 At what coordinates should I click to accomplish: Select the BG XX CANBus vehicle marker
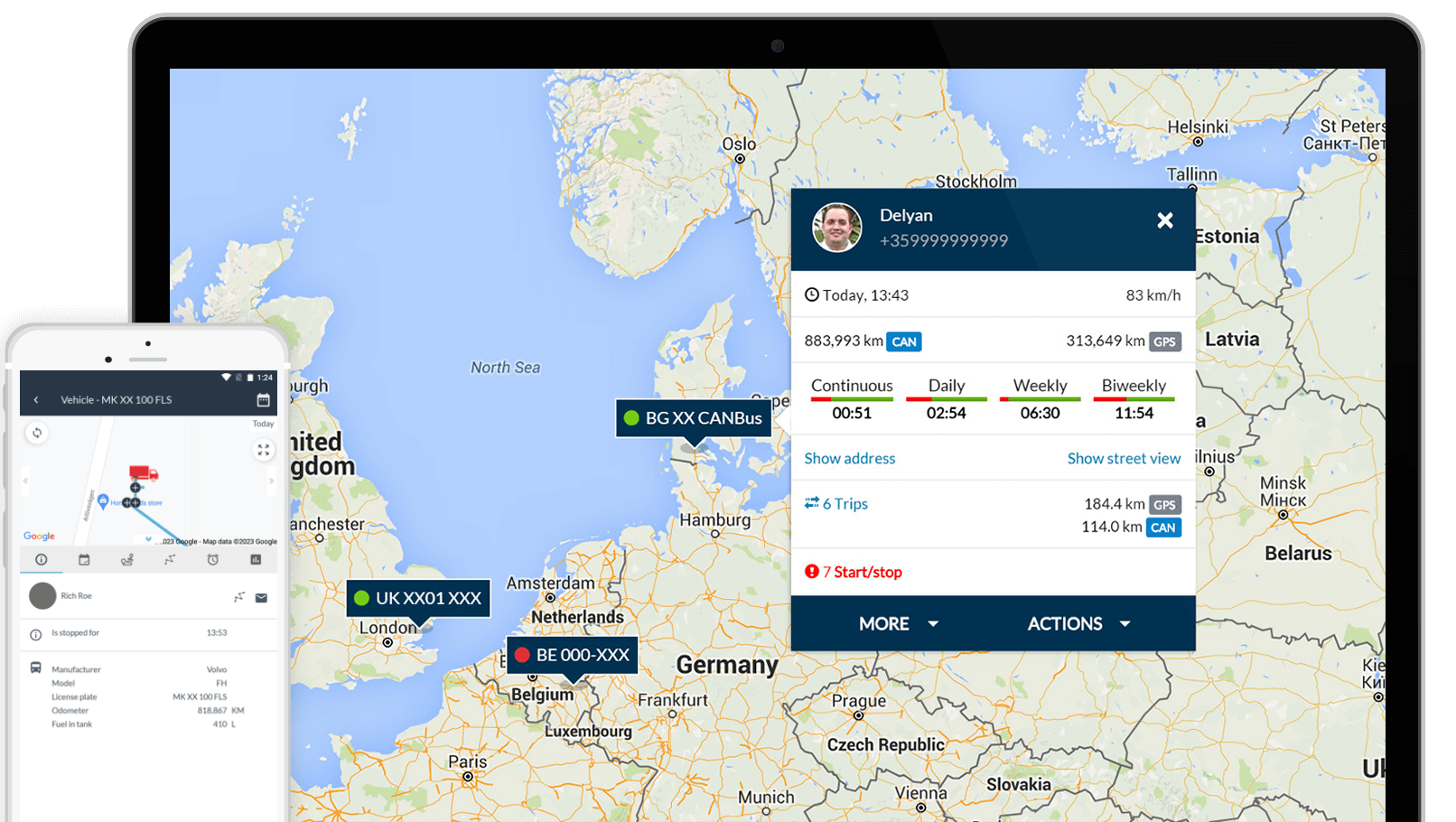694,417
